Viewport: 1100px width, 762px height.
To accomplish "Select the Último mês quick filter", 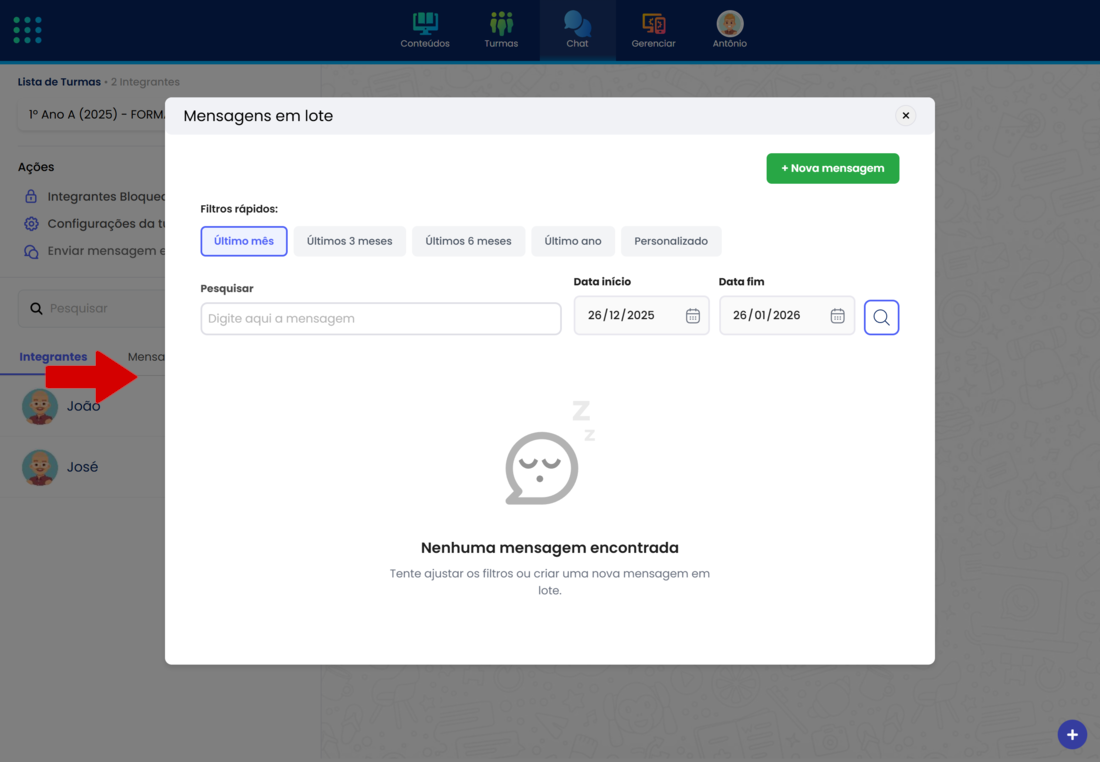I will 244,241.
